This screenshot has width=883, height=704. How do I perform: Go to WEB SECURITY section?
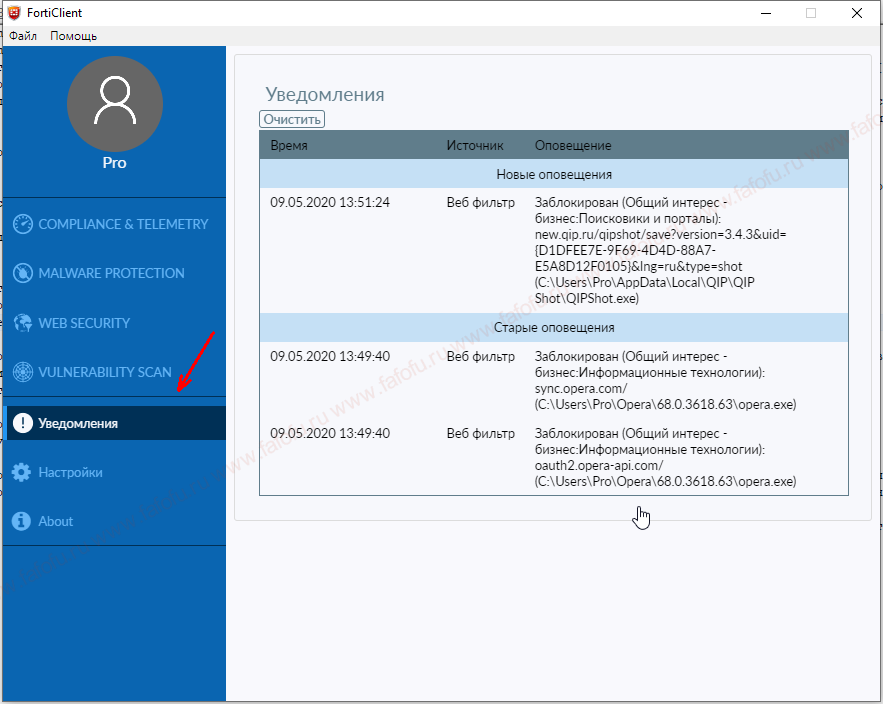click(114, 323)
